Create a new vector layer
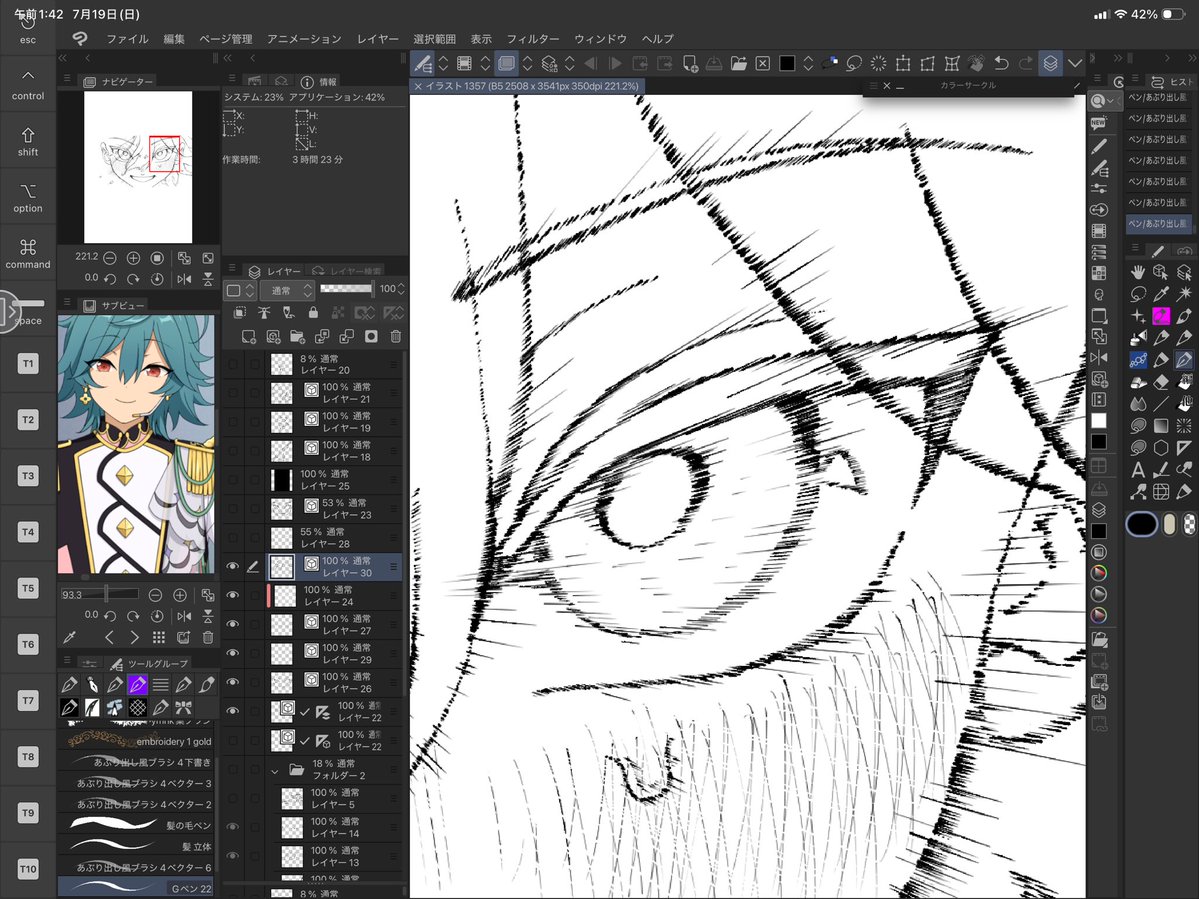1199x899 pixels. tap(273, 336)
